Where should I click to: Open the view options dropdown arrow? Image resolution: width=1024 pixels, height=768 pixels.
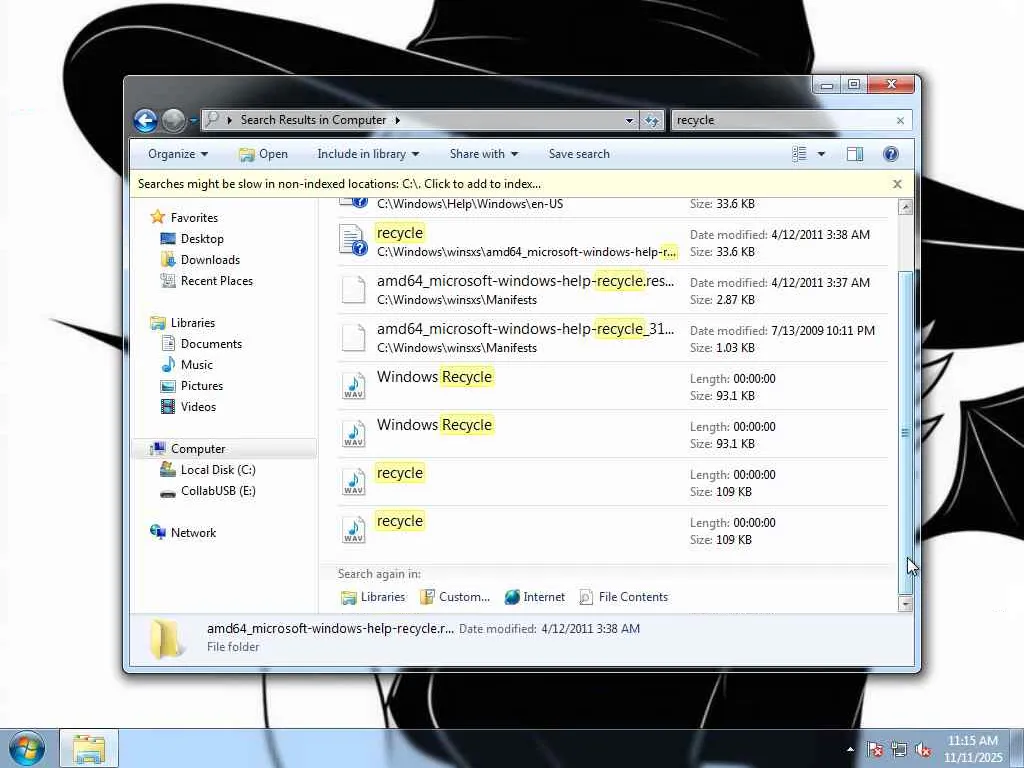click(x=822, y=154)
